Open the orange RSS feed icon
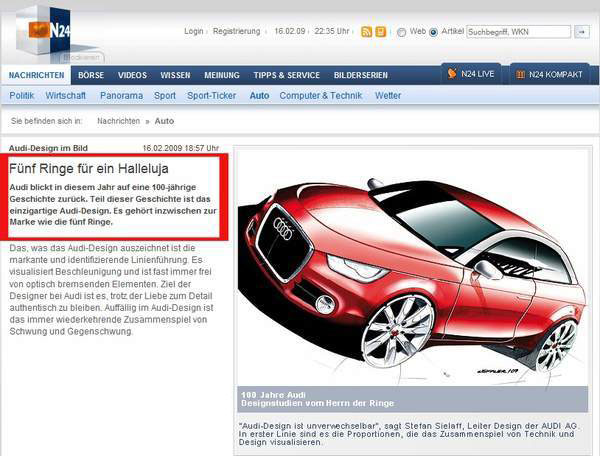This screenshot has height=456, width=600. (366, 32)
